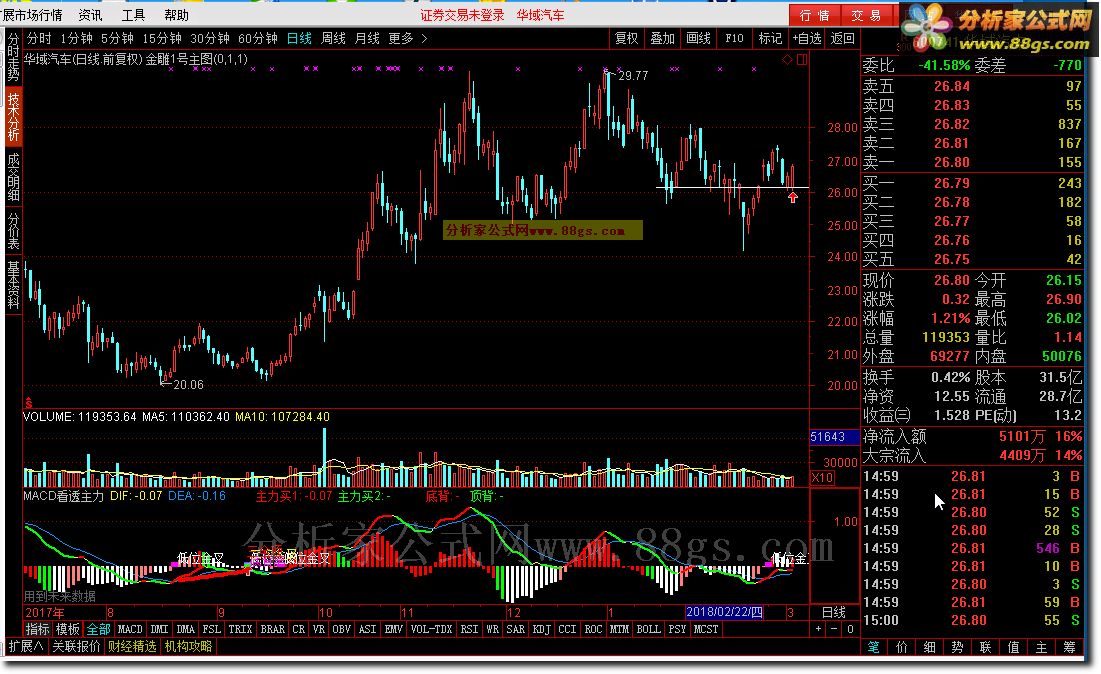Screen dimensions: 1101x674
Task: Open the 主 tab at bottom right
Action: coord(1041,647)
